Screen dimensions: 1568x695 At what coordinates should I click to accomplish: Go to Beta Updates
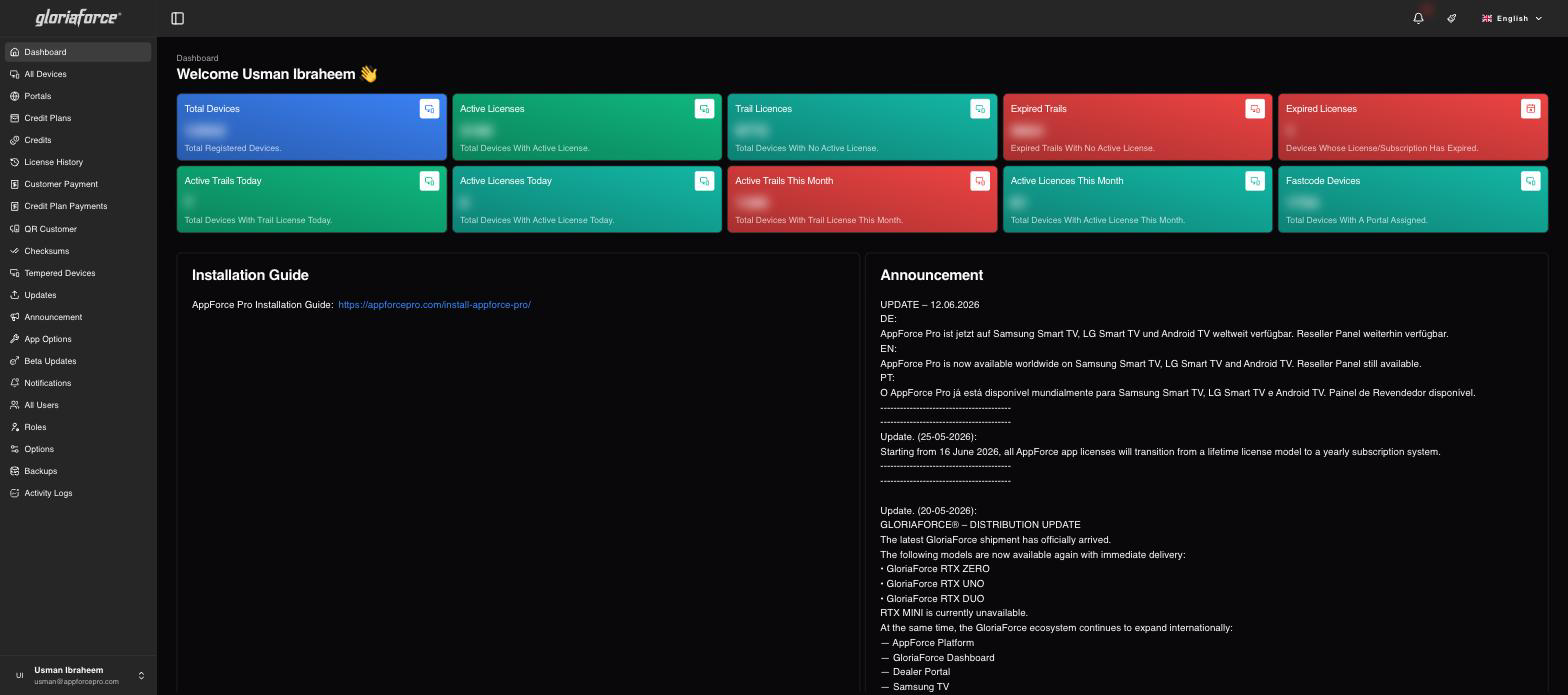(78, 361)
